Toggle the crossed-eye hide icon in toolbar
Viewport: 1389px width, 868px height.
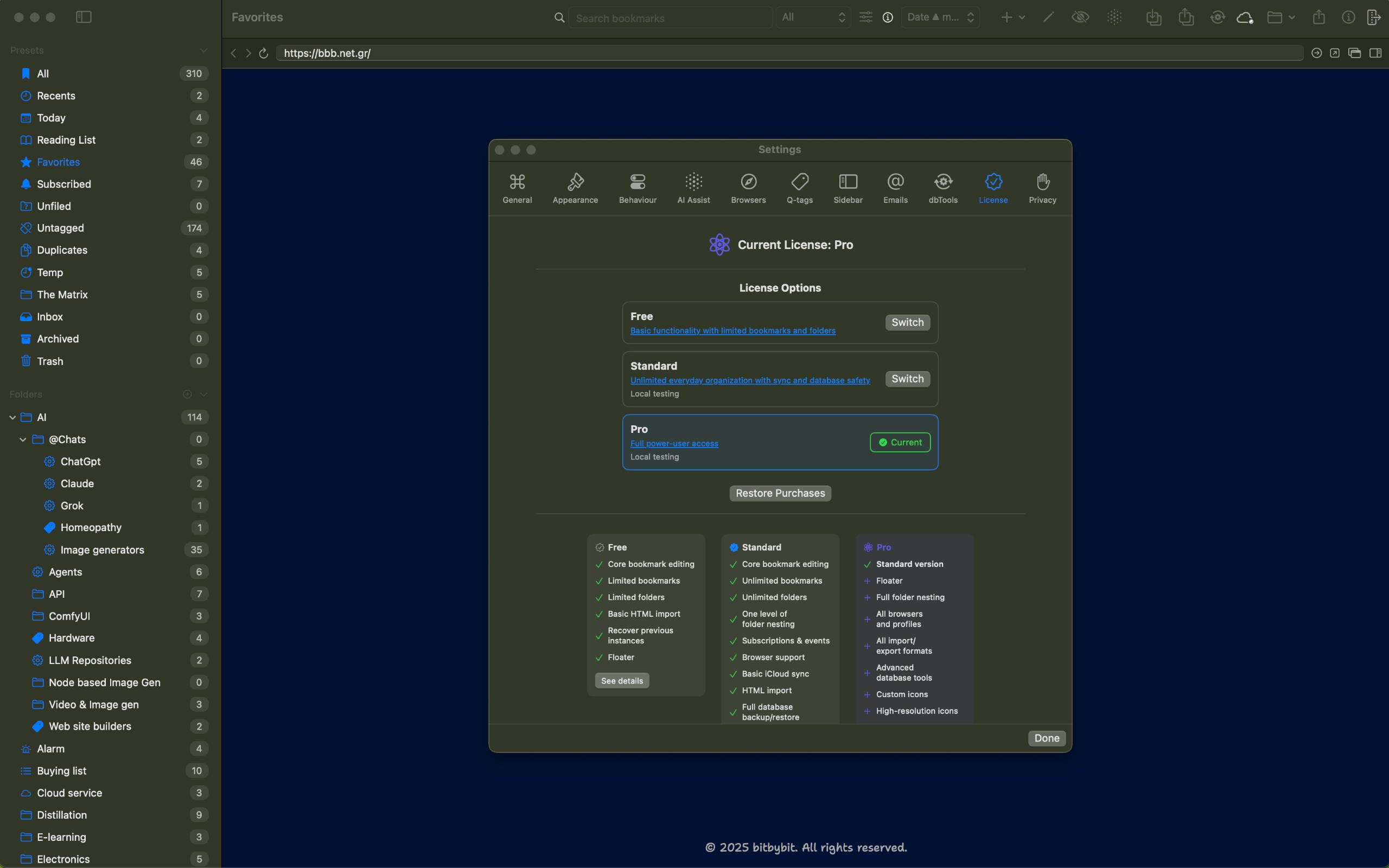click(1080, 17)
